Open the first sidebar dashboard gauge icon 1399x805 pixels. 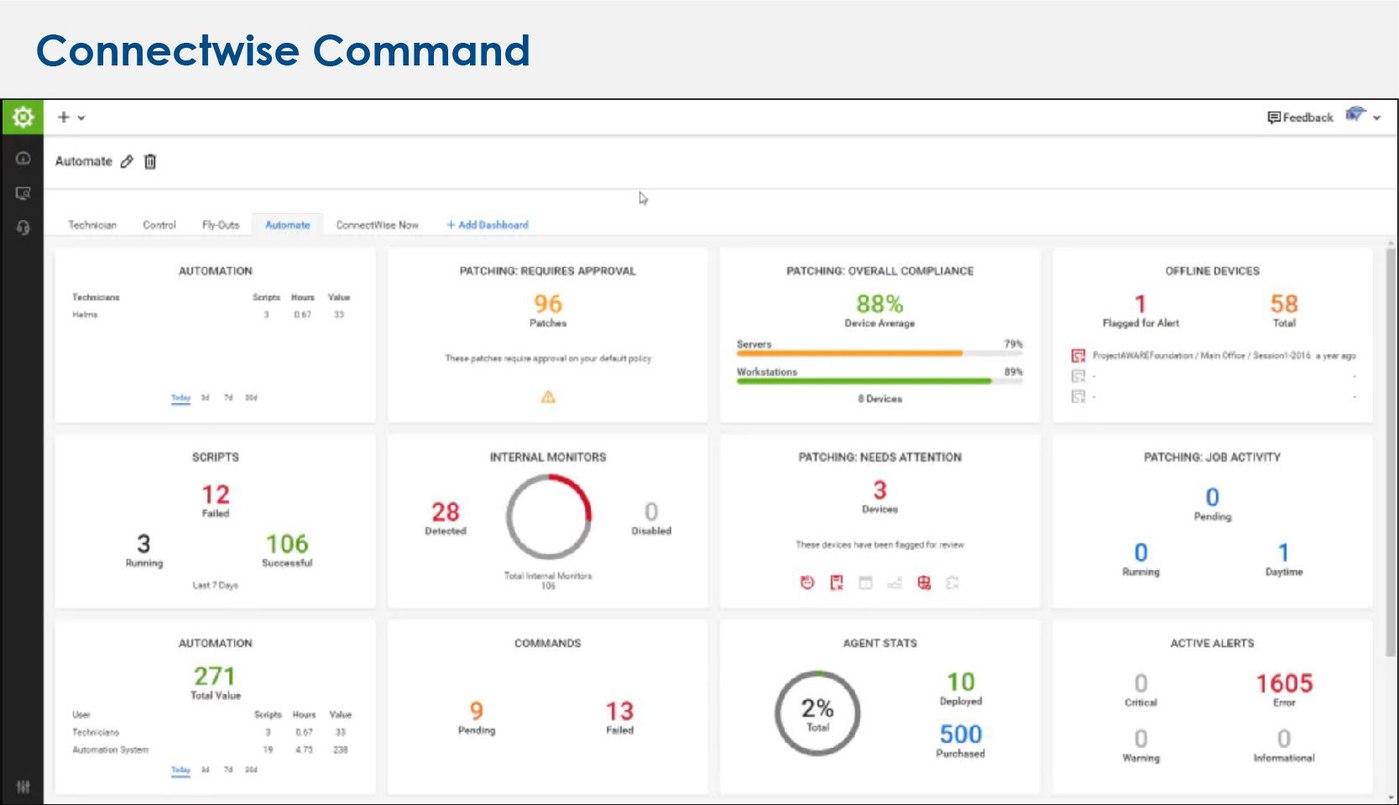tap(23, 159)
